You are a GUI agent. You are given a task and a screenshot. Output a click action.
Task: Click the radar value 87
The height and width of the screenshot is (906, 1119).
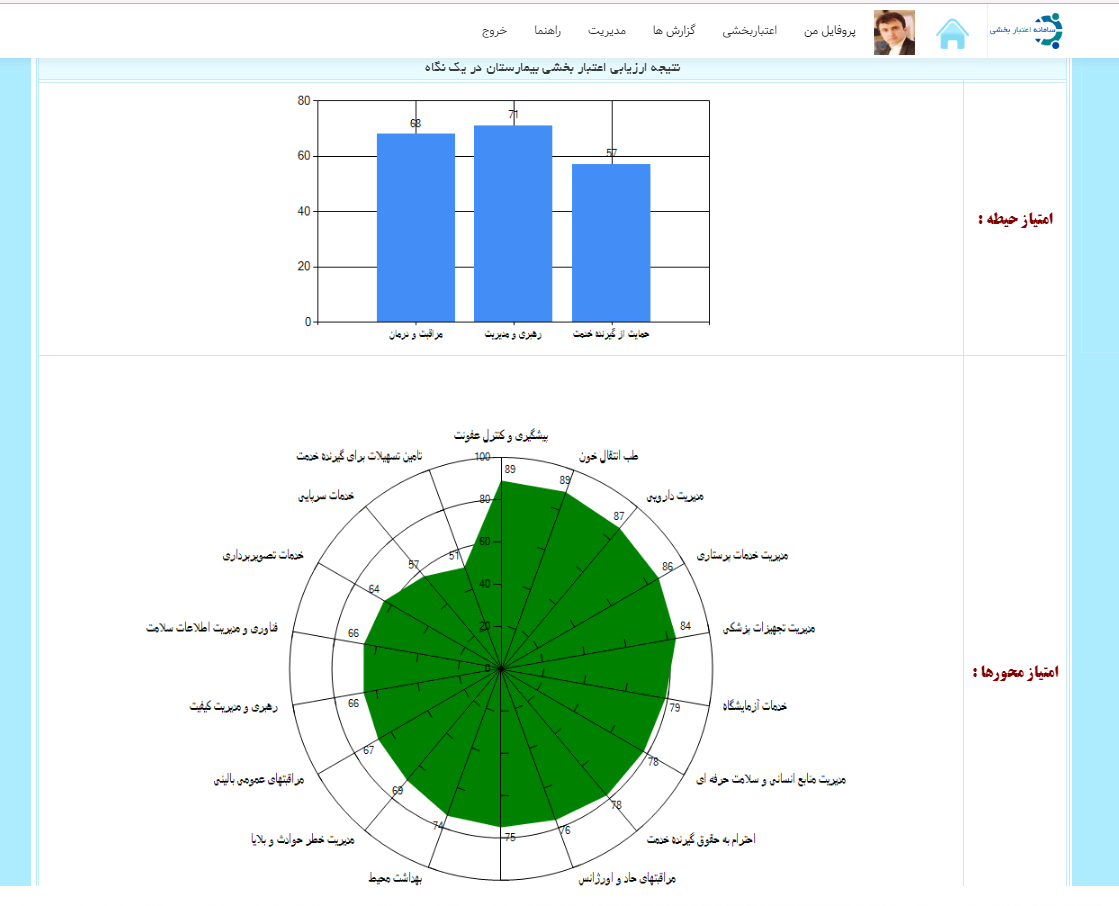(619, 516)
